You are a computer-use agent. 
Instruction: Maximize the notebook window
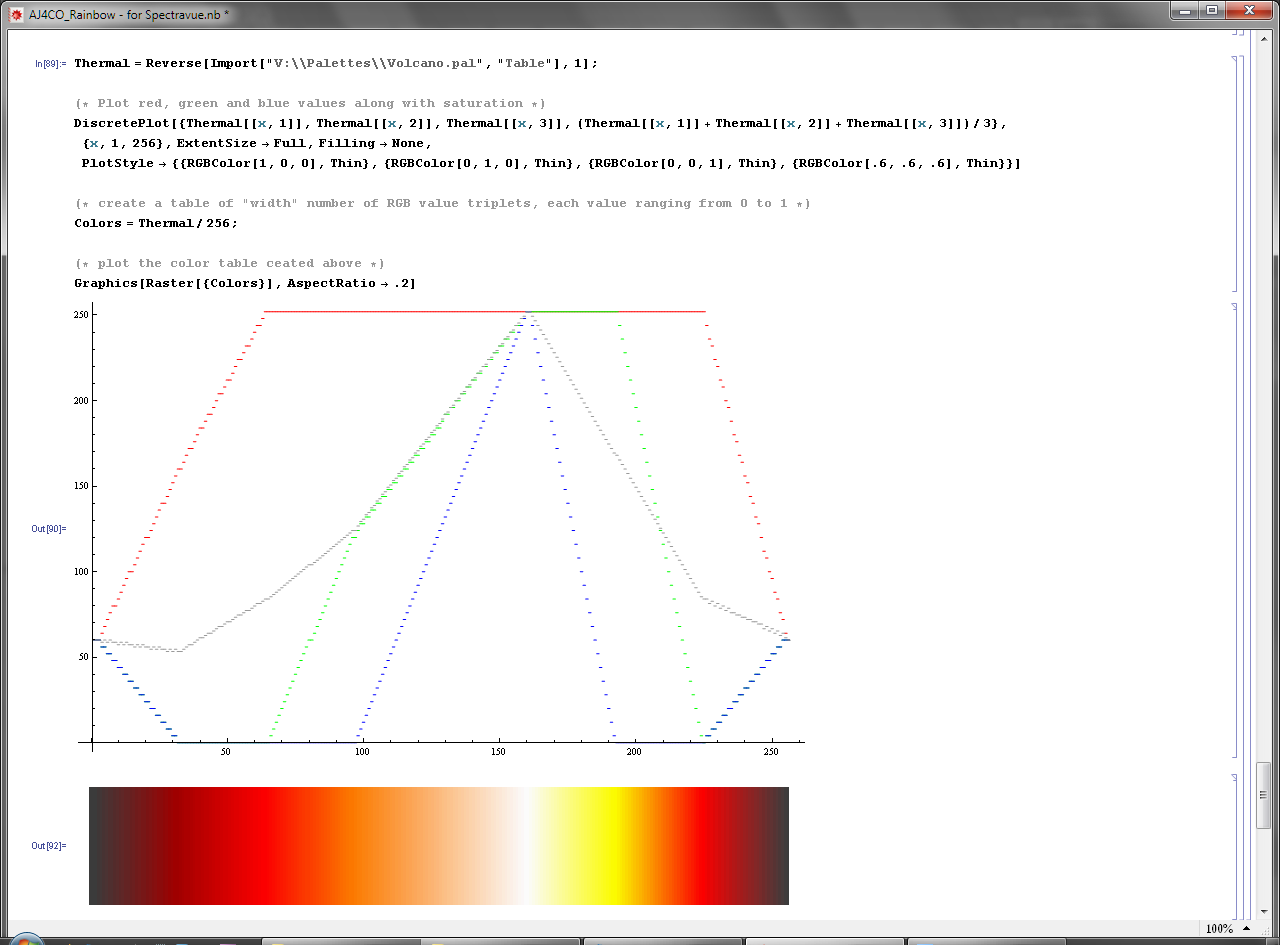(1212, 11)
